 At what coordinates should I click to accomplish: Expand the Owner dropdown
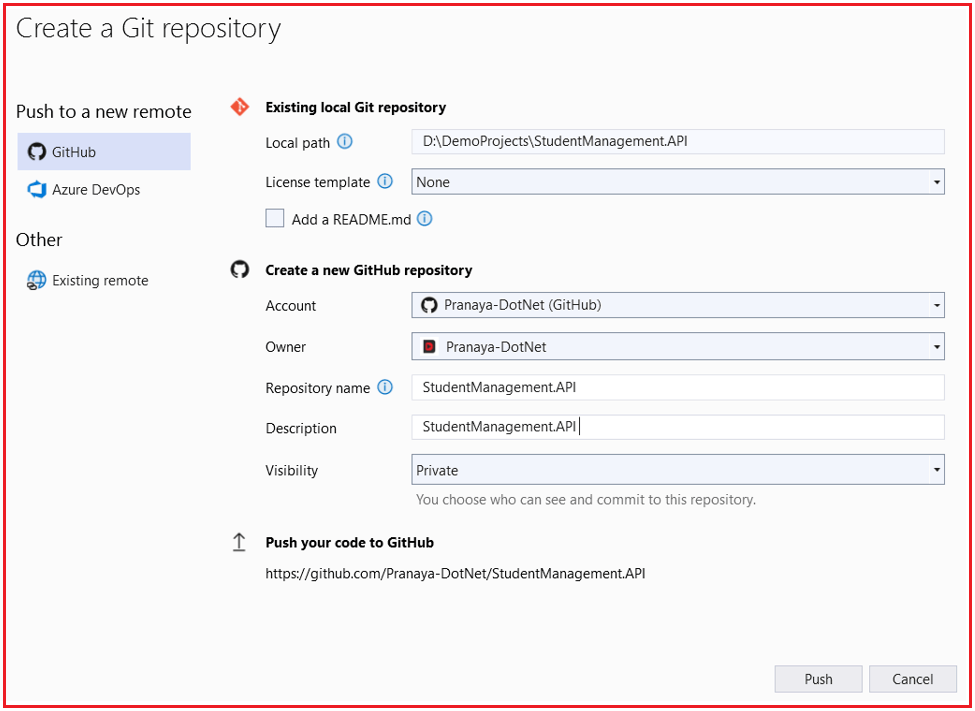(937, 347)
